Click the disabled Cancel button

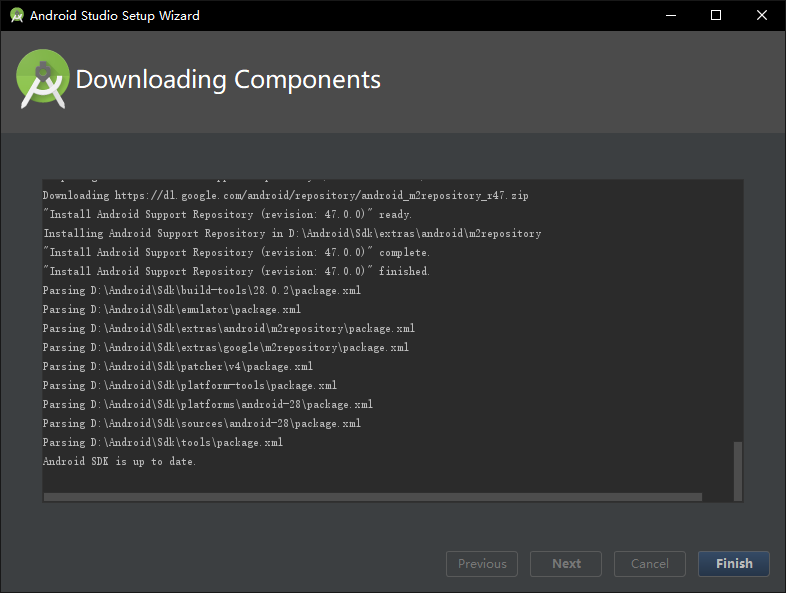[650, 564]
